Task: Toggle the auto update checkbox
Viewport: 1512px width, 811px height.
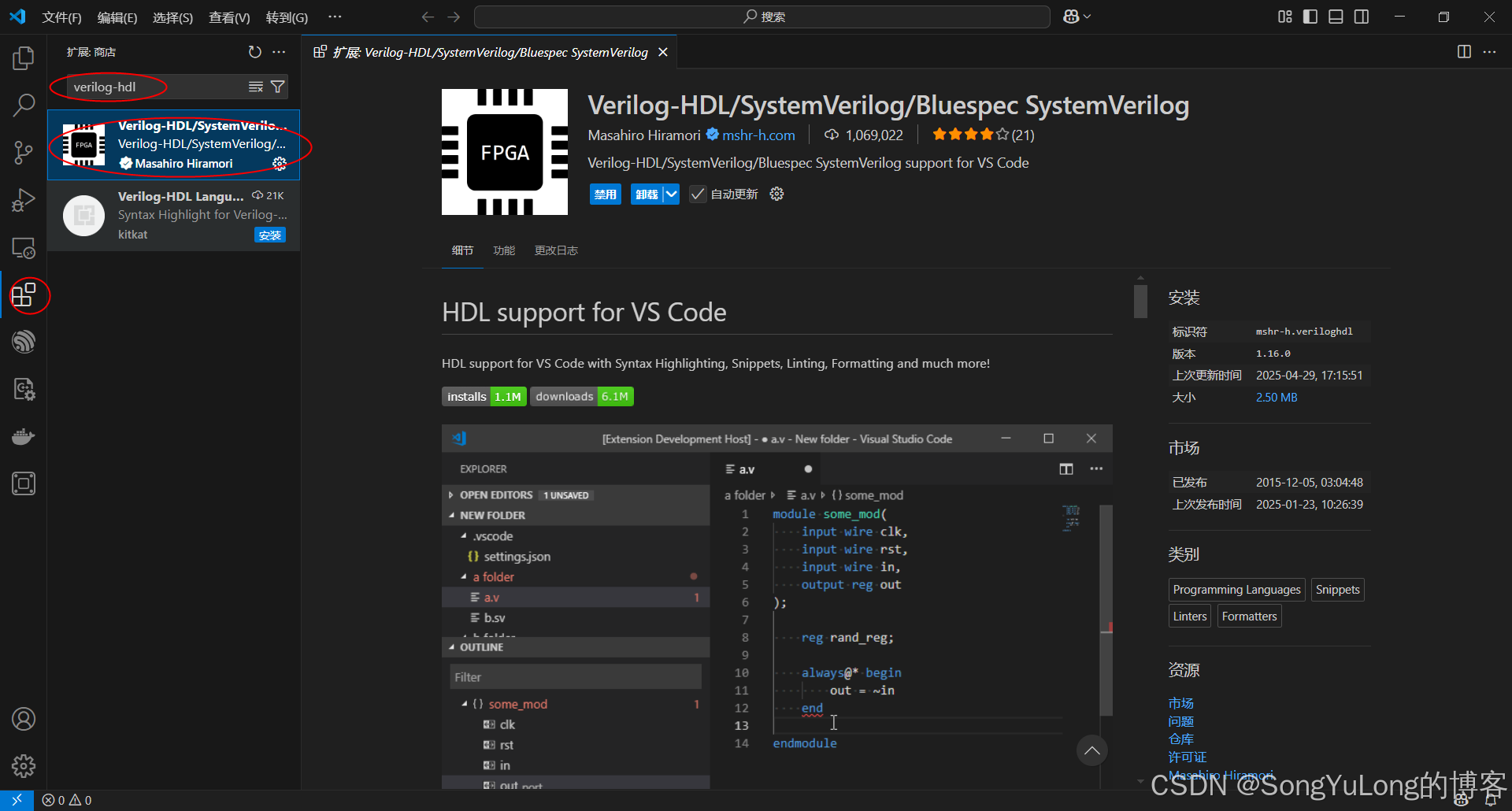Action: click(698, 194)
